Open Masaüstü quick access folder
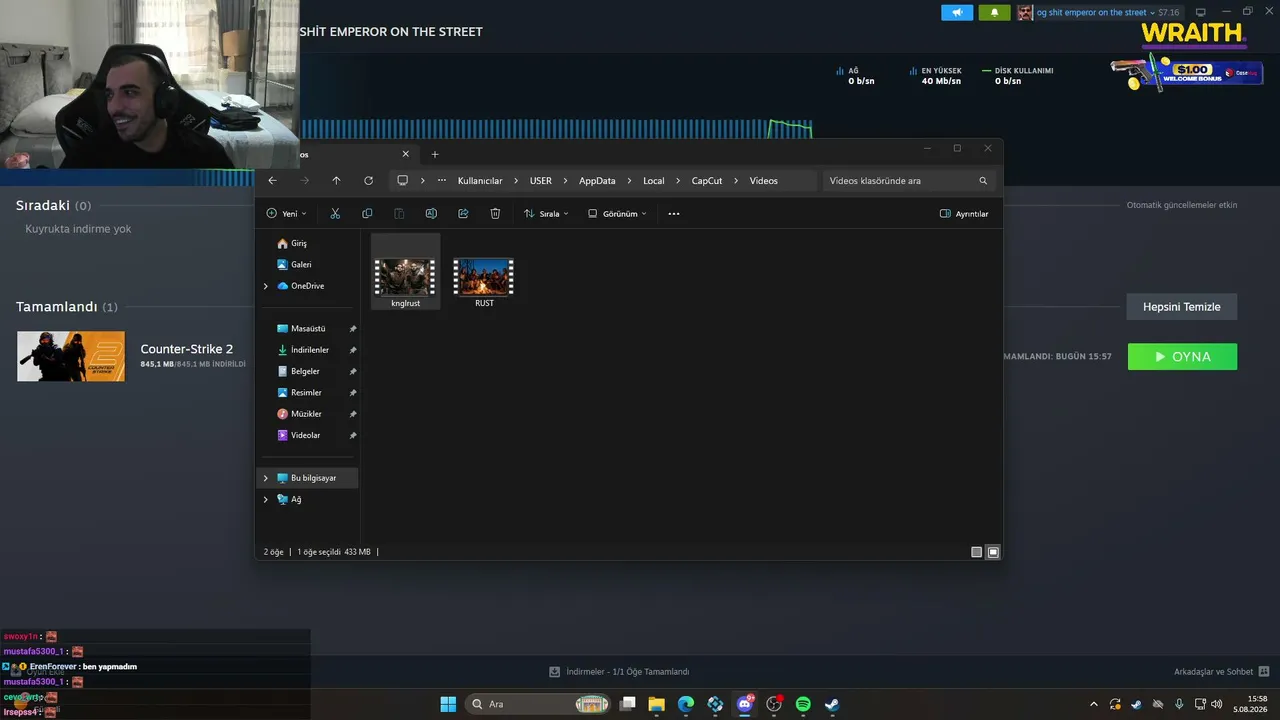Screen dimensions: 1280x720 tap(308, 329)
